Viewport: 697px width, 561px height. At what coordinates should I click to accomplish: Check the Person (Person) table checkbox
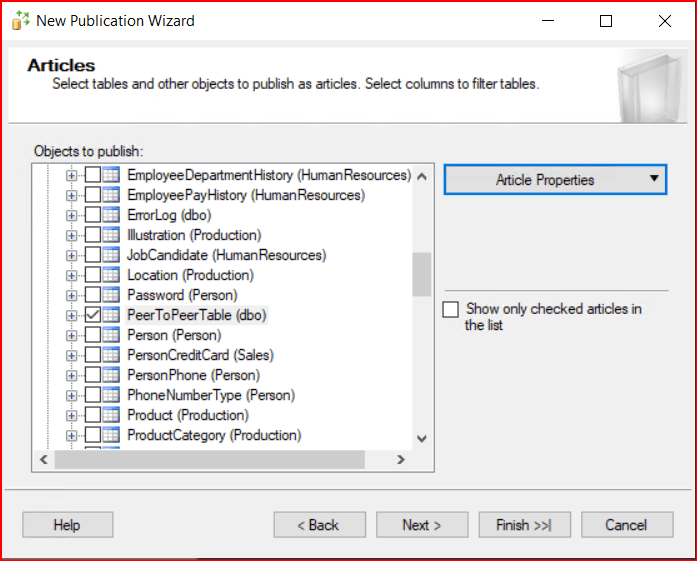pyautogui.click(x=92, y=335)
